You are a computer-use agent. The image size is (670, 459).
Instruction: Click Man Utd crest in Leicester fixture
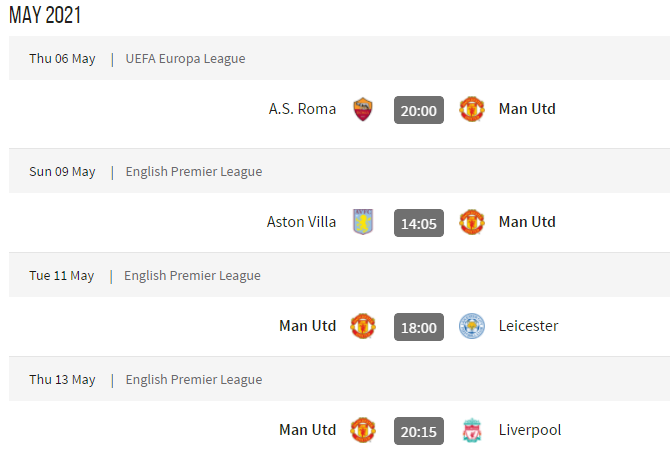point(363,326)
